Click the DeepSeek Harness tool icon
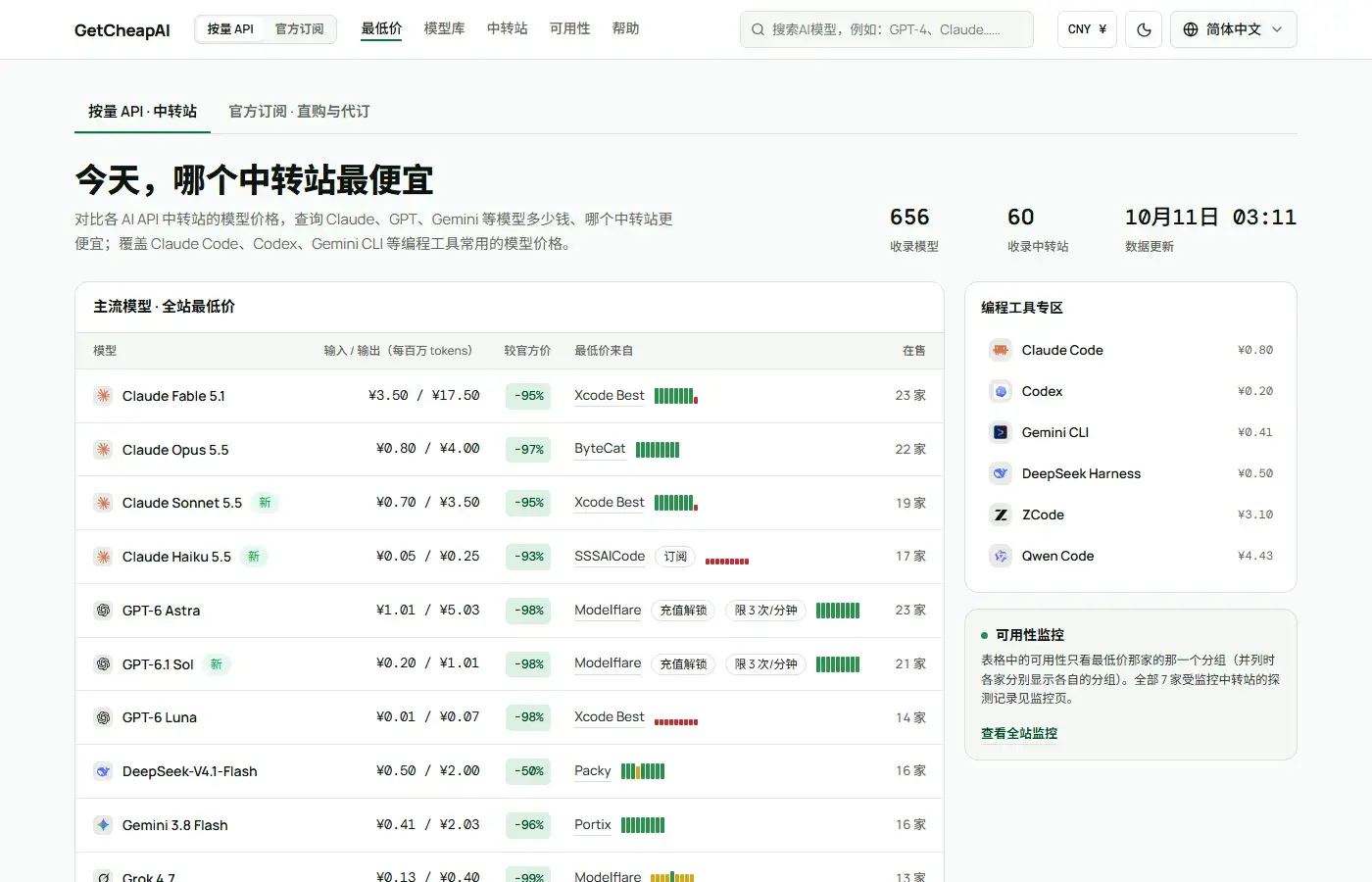1372x882 pixels. (x=1001, y=473)
